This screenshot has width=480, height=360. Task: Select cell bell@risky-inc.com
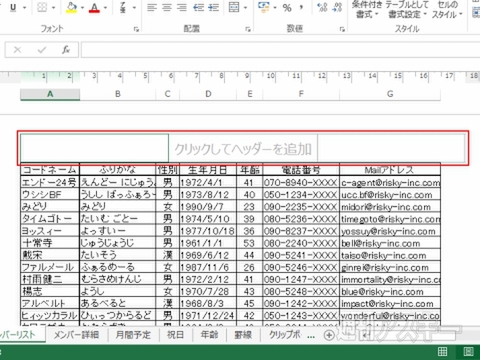tap(390, 243)
